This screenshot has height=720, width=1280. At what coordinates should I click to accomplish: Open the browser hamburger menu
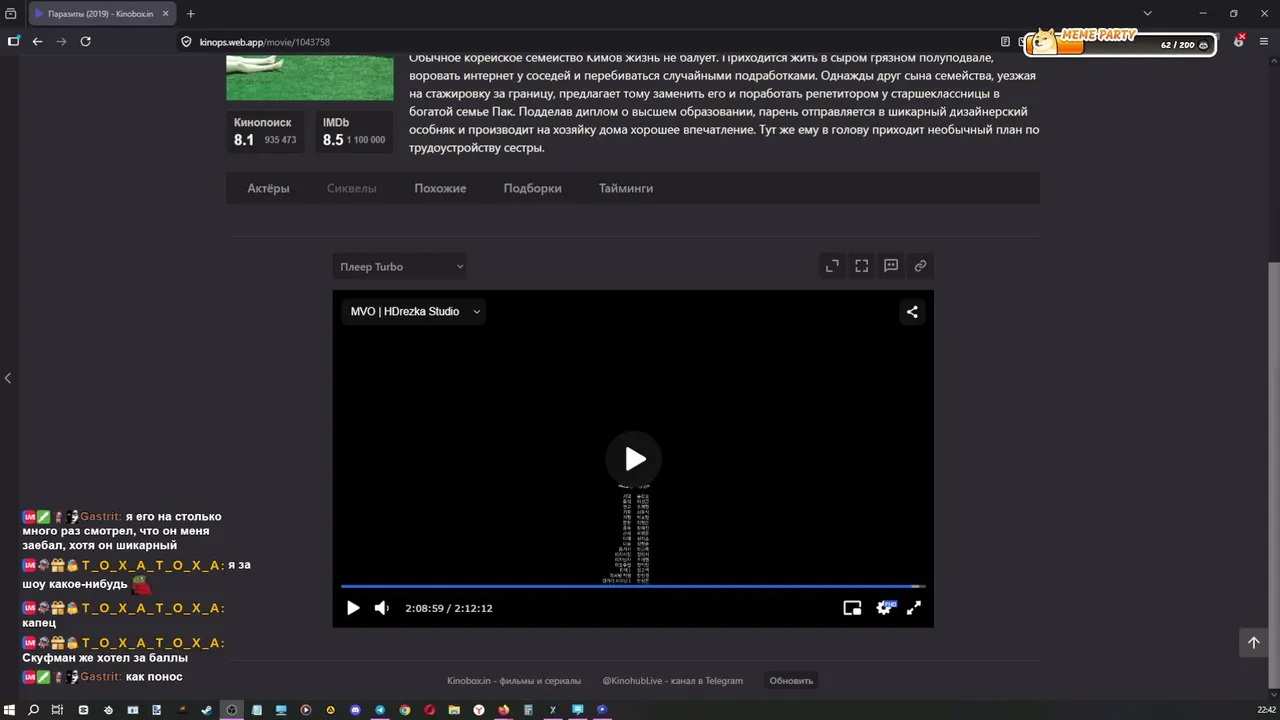click(1264, 42)
